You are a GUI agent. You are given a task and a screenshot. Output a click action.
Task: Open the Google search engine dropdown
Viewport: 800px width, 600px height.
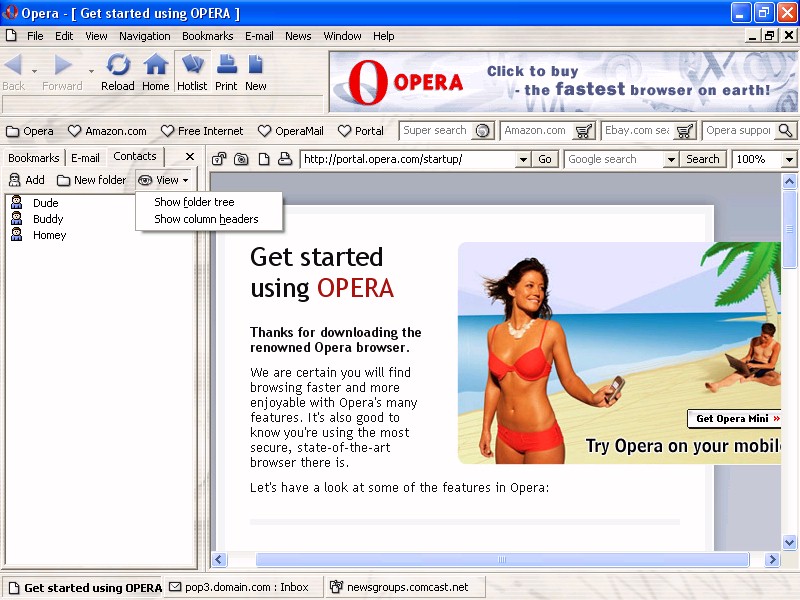coord(671,159)
